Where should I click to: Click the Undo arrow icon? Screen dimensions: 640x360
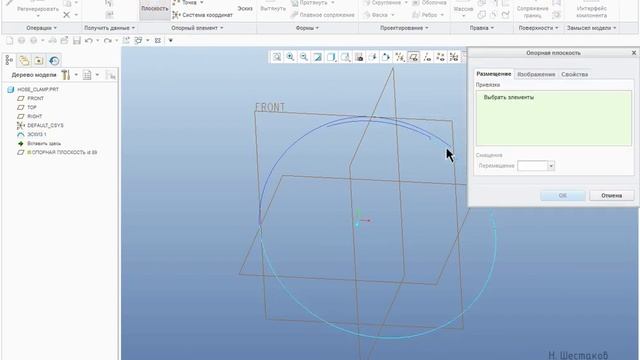click(88, 40)
